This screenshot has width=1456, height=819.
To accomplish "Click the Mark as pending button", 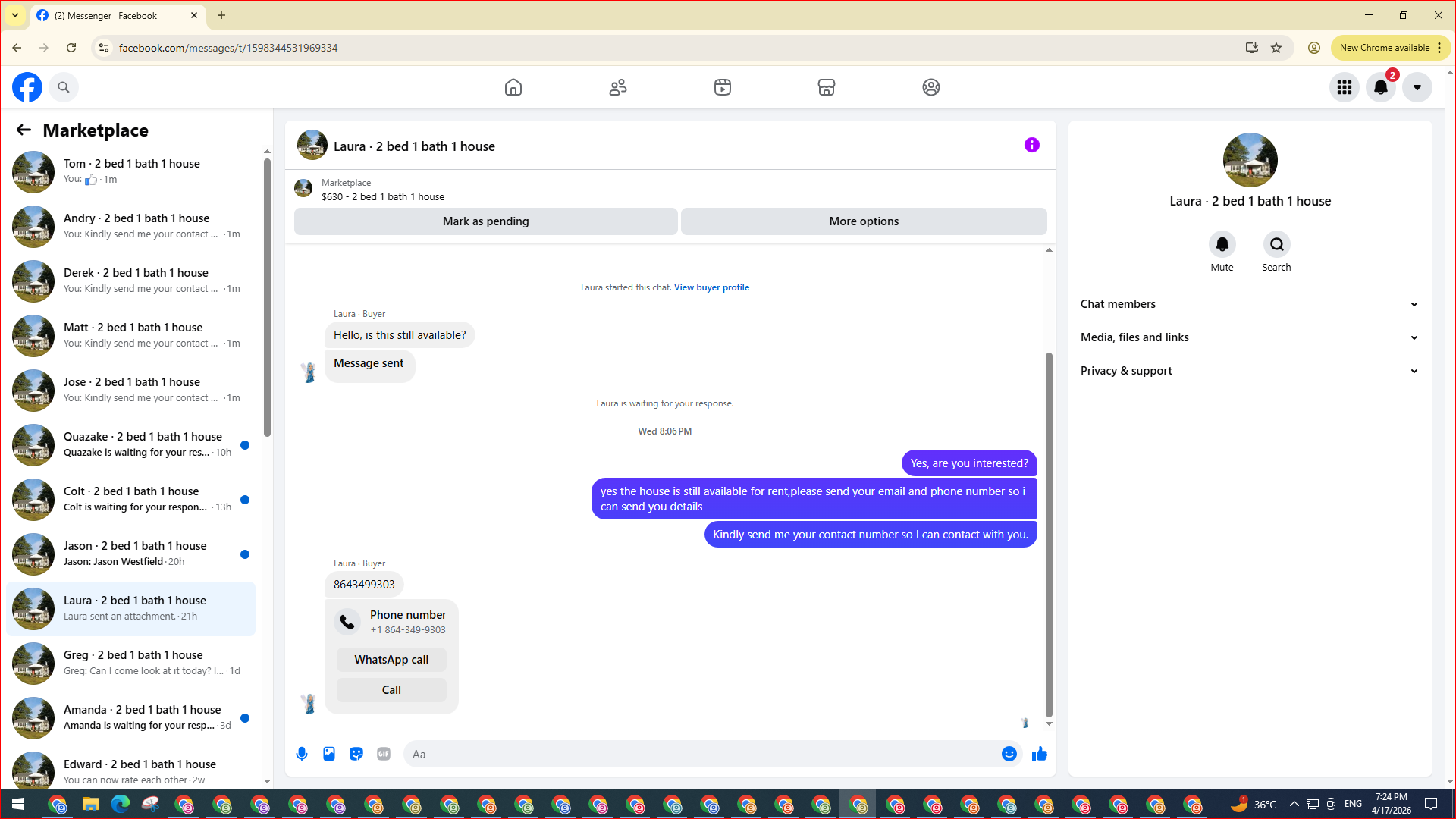I will 485,221.
